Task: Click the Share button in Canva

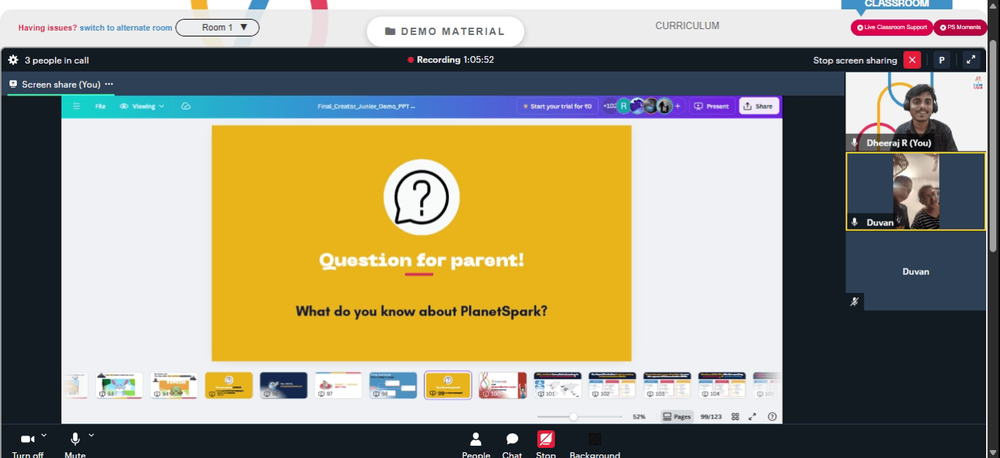Action: 758,107
